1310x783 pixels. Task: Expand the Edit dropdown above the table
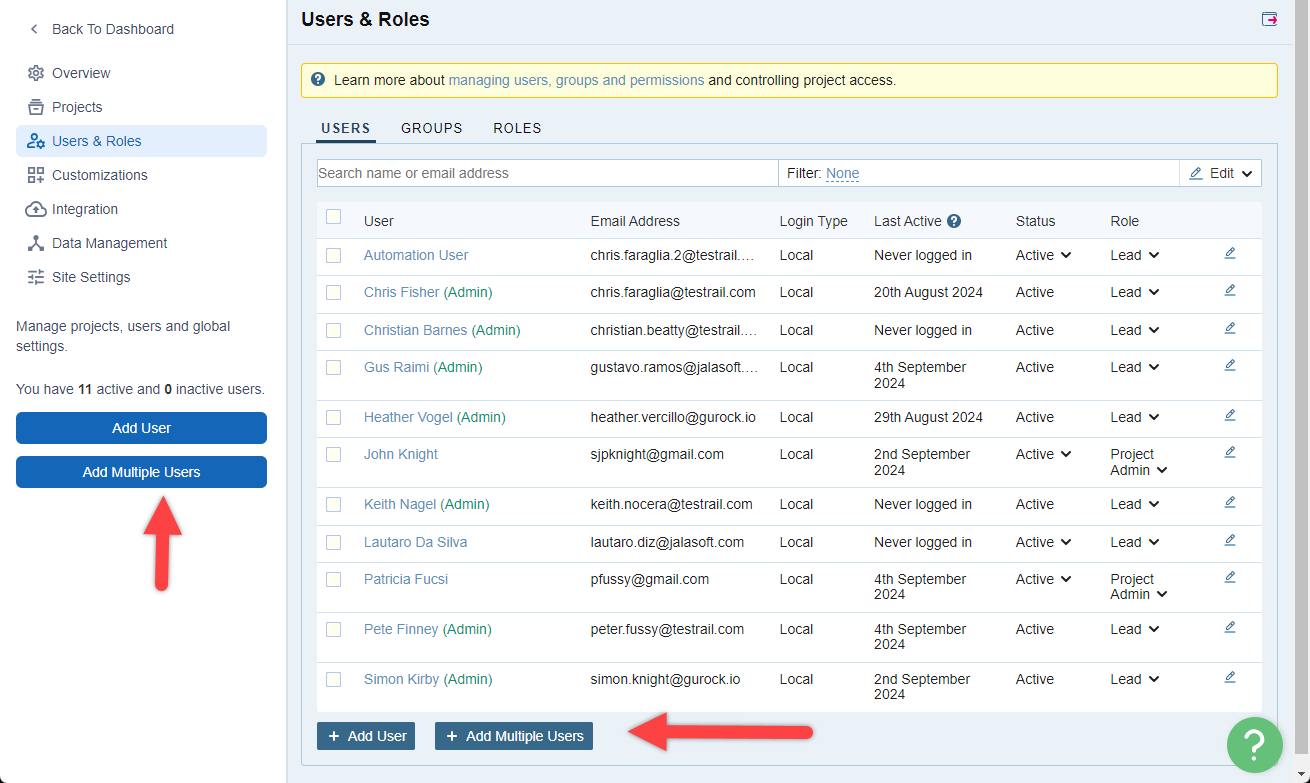1221,173
